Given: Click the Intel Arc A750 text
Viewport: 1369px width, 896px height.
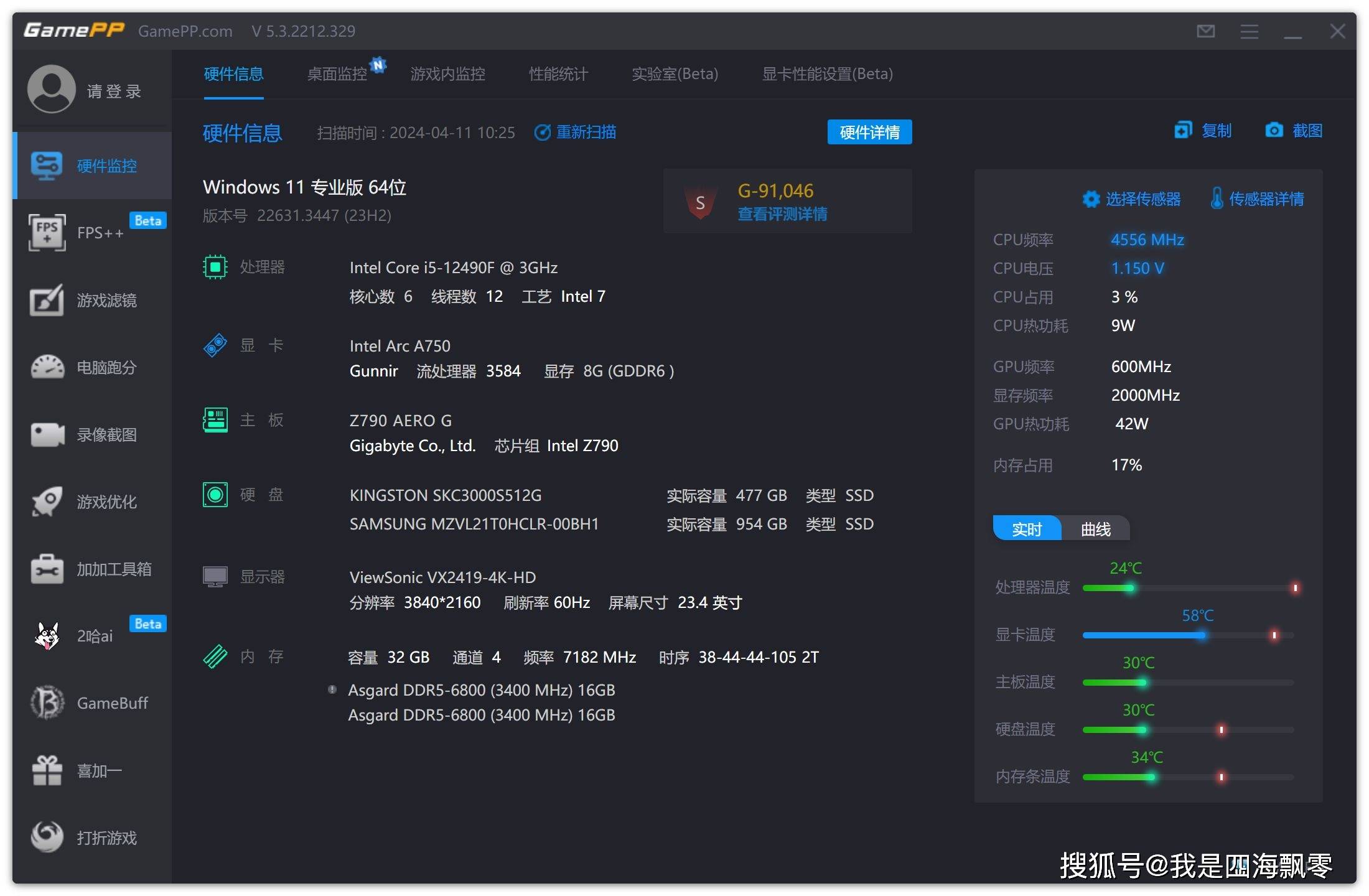Looking at the screenshot, I should [400, 346].
